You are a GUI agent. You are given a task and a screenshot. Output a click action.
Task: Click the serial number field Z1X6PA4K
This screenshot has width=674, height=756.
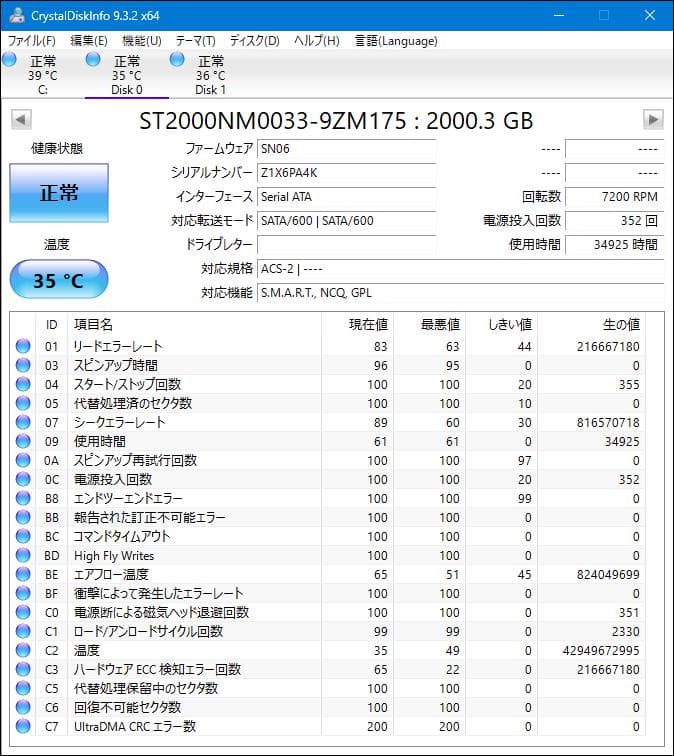(x=347, y=173)
